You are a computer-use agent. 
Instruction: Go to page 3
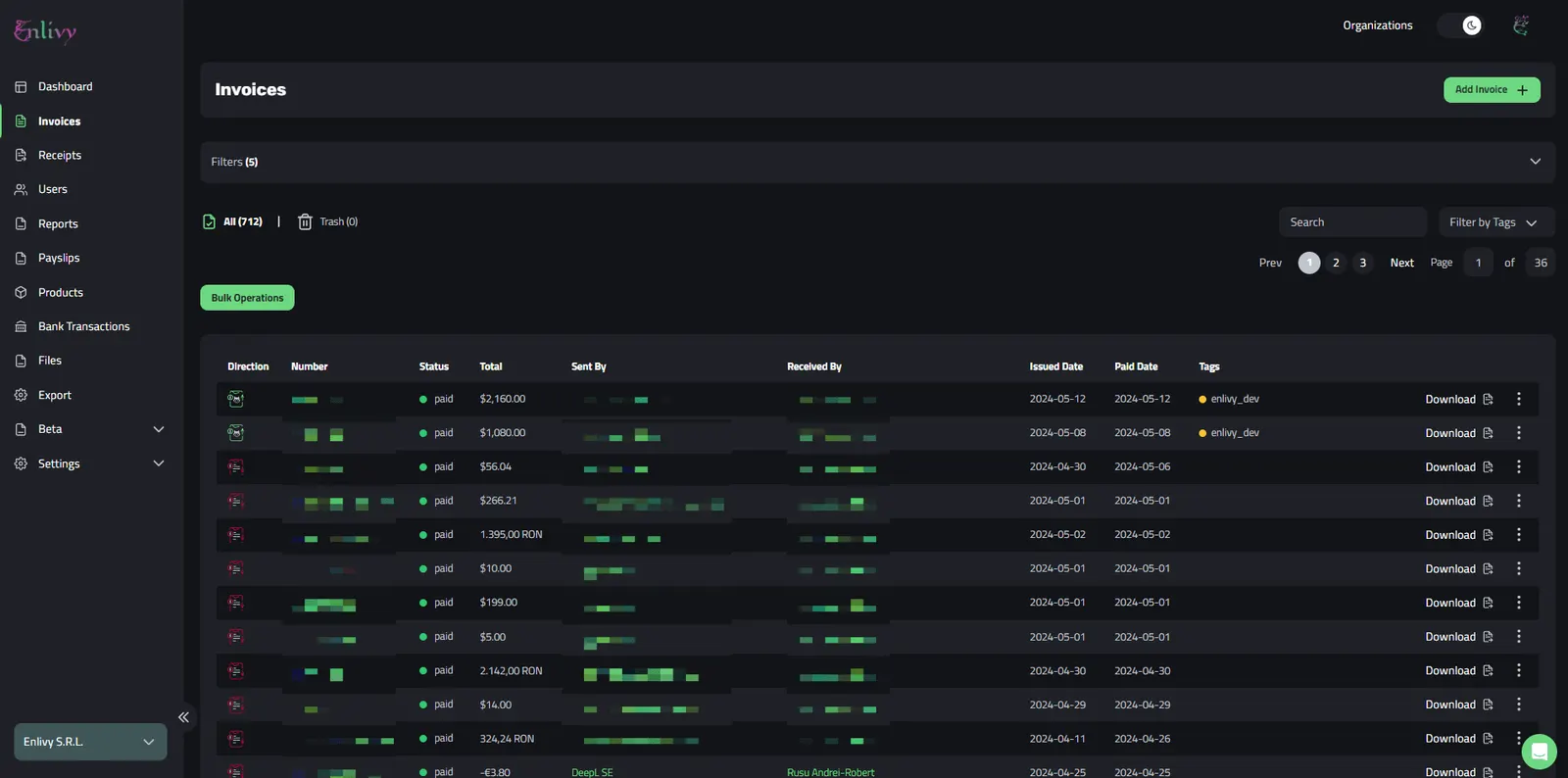(1362, 263)
